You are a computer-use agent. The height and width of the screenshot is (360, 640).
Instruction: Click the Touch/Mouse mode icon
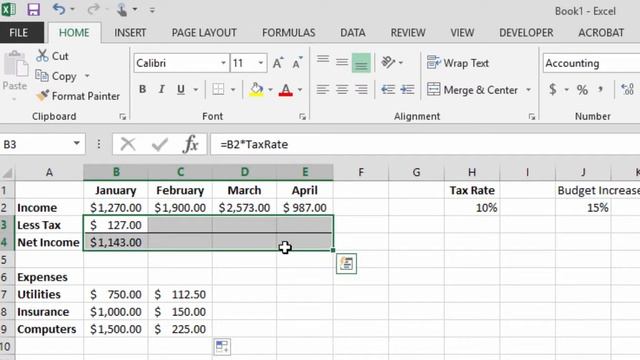point(121,9)
